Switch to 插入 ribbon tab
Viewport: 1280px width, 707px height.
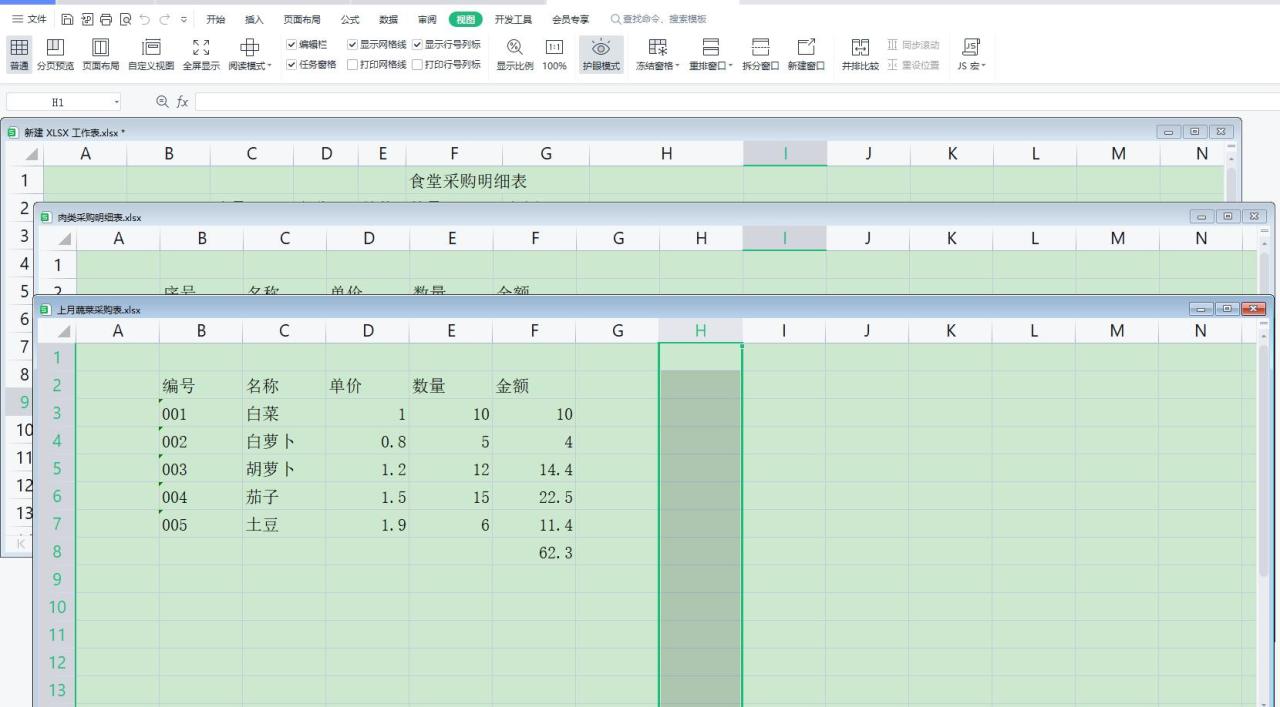pos(254,19)
